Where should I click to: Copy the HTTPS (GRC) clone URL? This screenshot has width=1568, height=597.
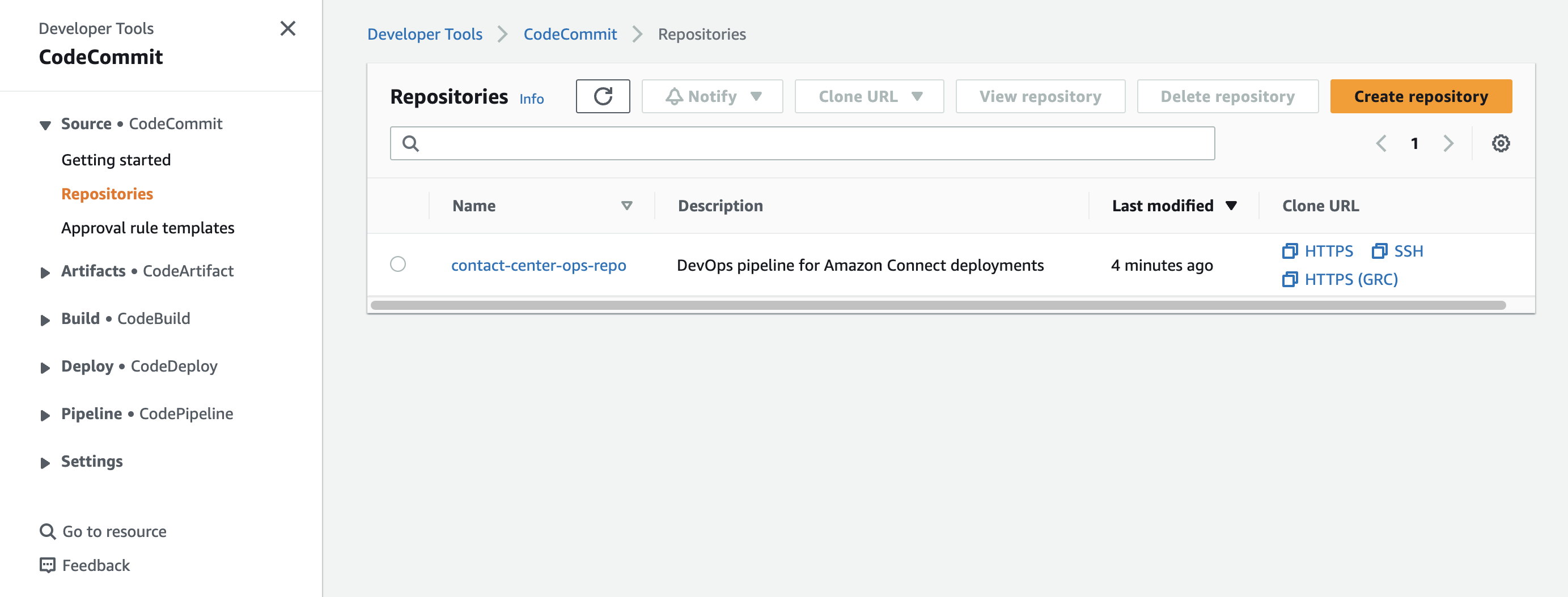[x=1340, y=279]
